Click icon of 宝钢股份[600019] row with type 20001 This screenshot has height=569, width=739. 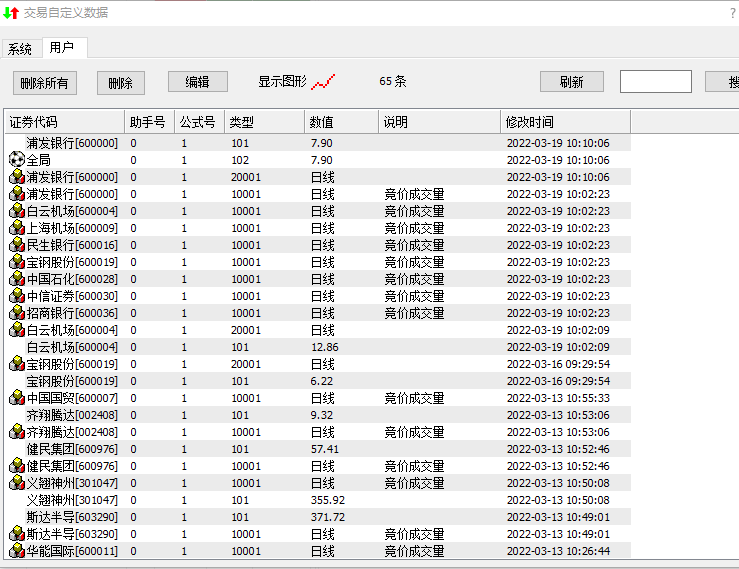(x=16, y=363)
